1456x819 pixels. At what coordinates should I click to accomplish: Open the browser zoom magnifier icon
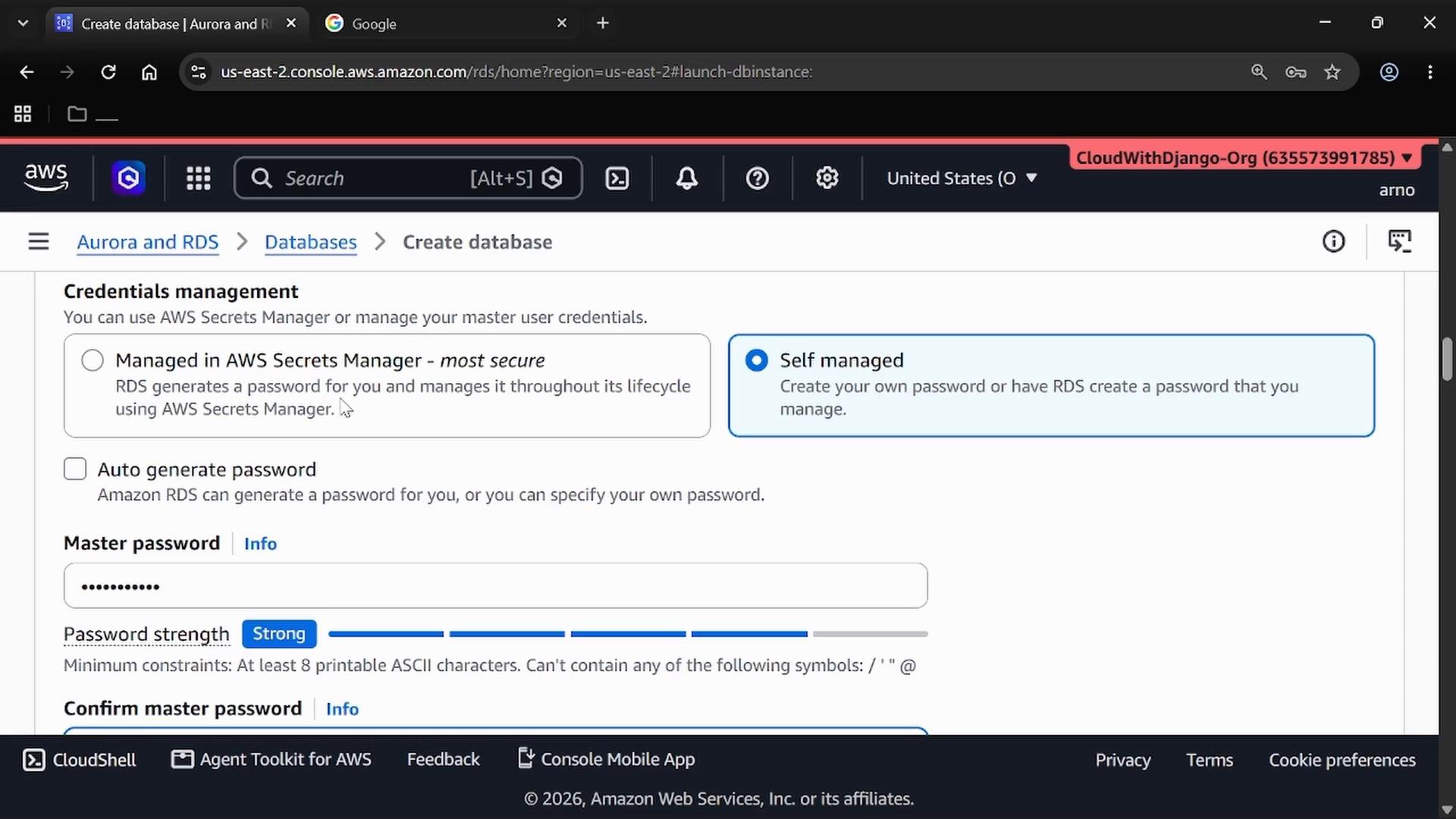point(1259,72)
